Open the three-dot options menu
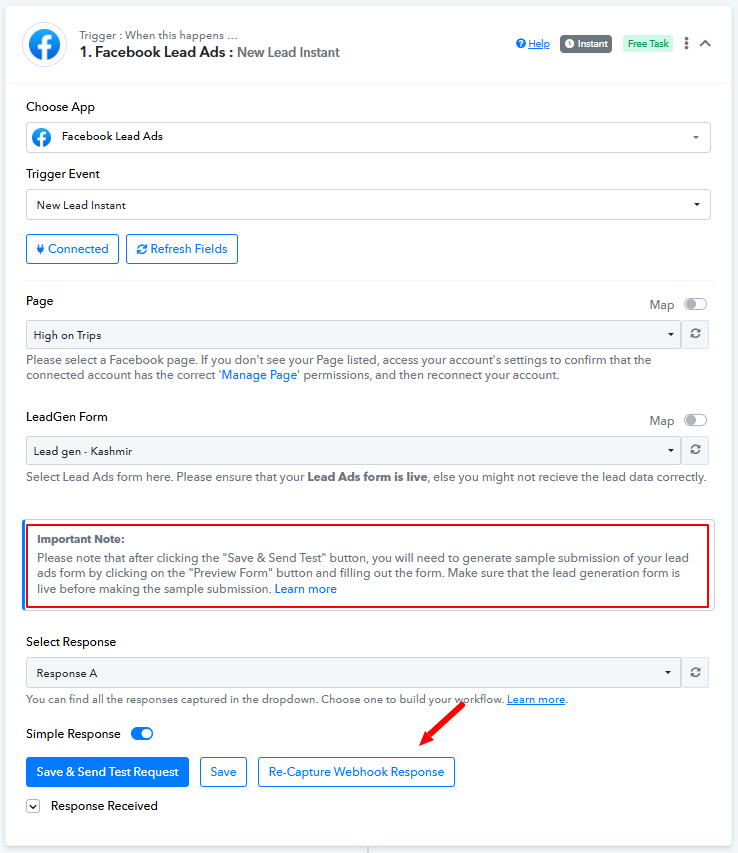 pos(686,44)
